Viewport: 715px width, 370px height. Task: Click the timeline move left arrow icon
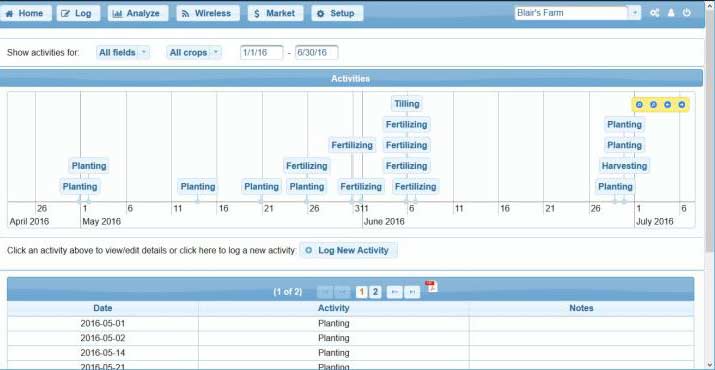tap(667, 104)
